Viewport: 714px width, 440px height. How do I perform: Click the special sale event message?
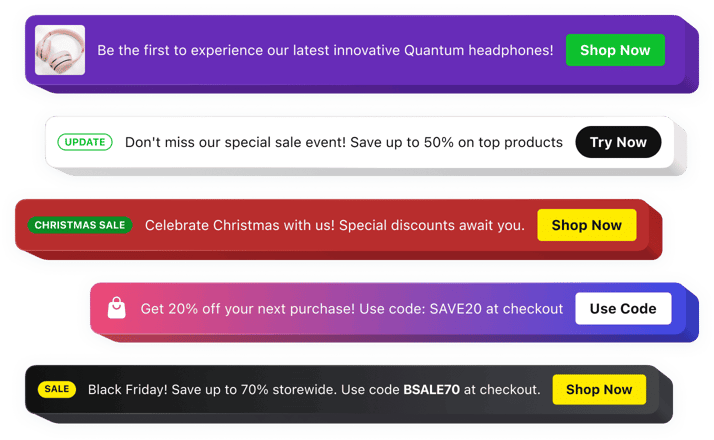pyautogui.click(x=343, y=142)
